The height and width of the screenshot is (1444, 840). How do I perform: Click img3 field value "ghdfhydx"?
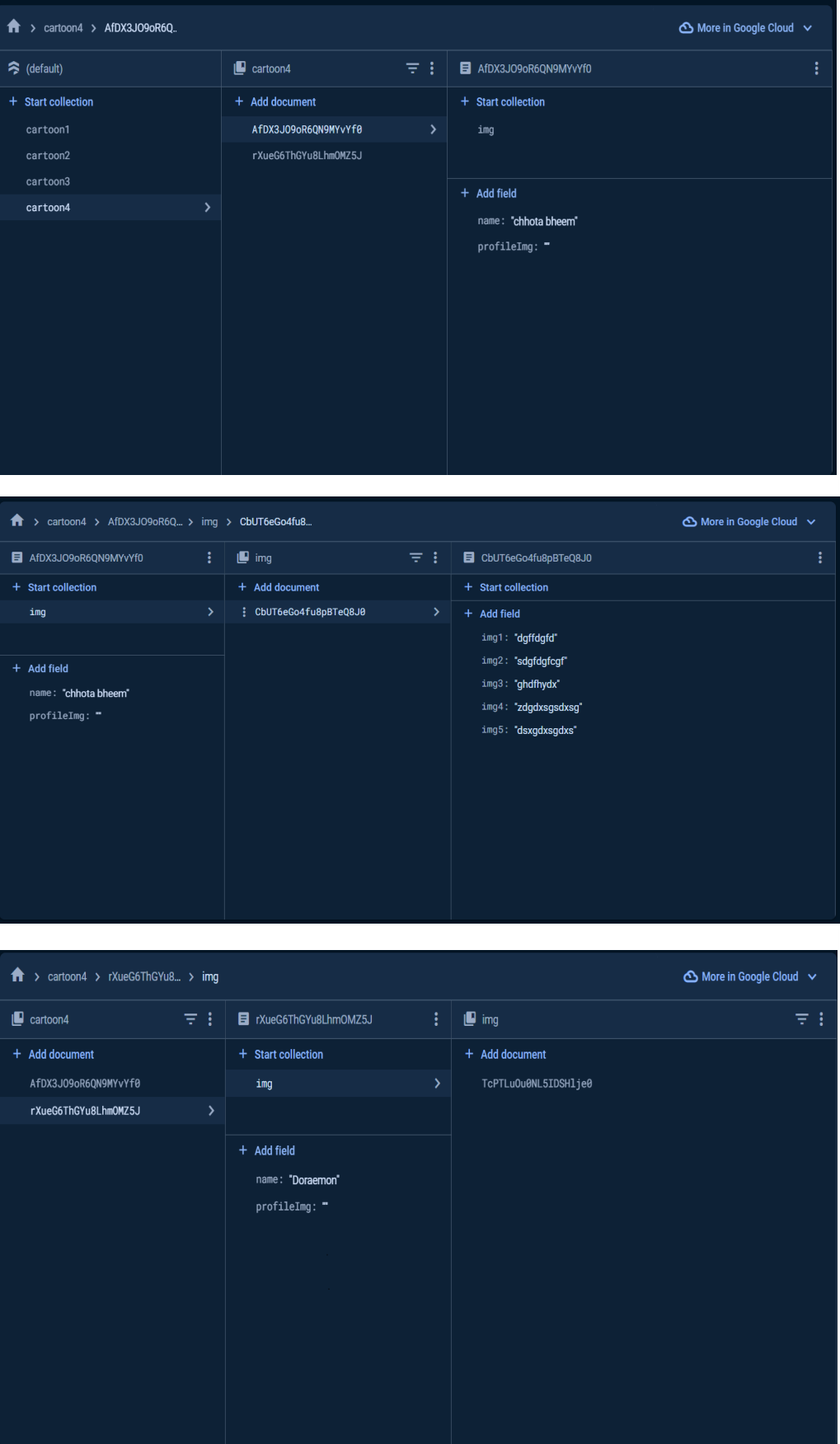pyautogui.click(x=537, y=684)
